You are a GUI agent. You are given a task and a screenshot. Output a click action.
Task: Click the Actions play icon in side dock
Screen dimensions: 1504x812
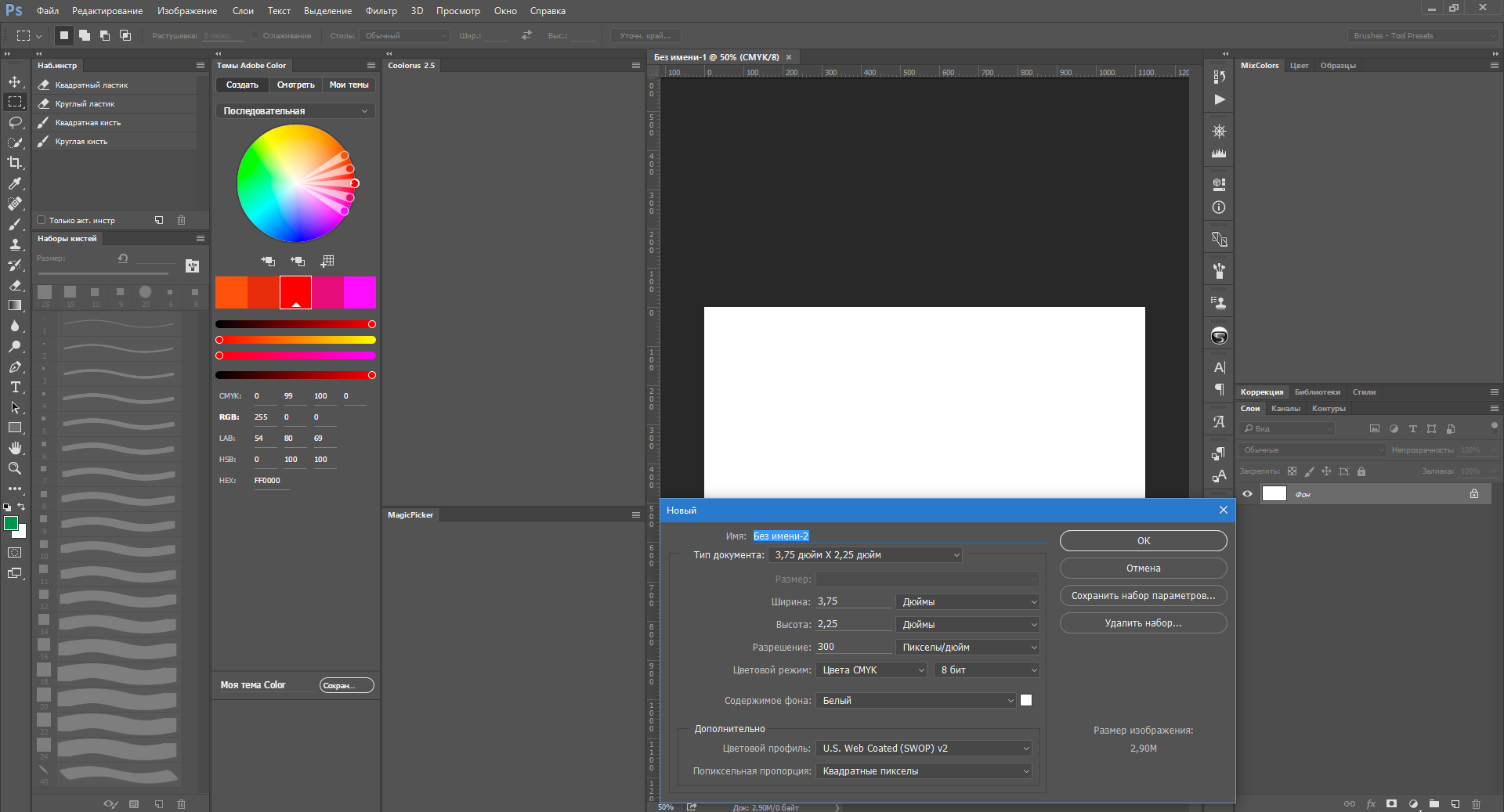pyautogui.click(x=1219, y=99)
